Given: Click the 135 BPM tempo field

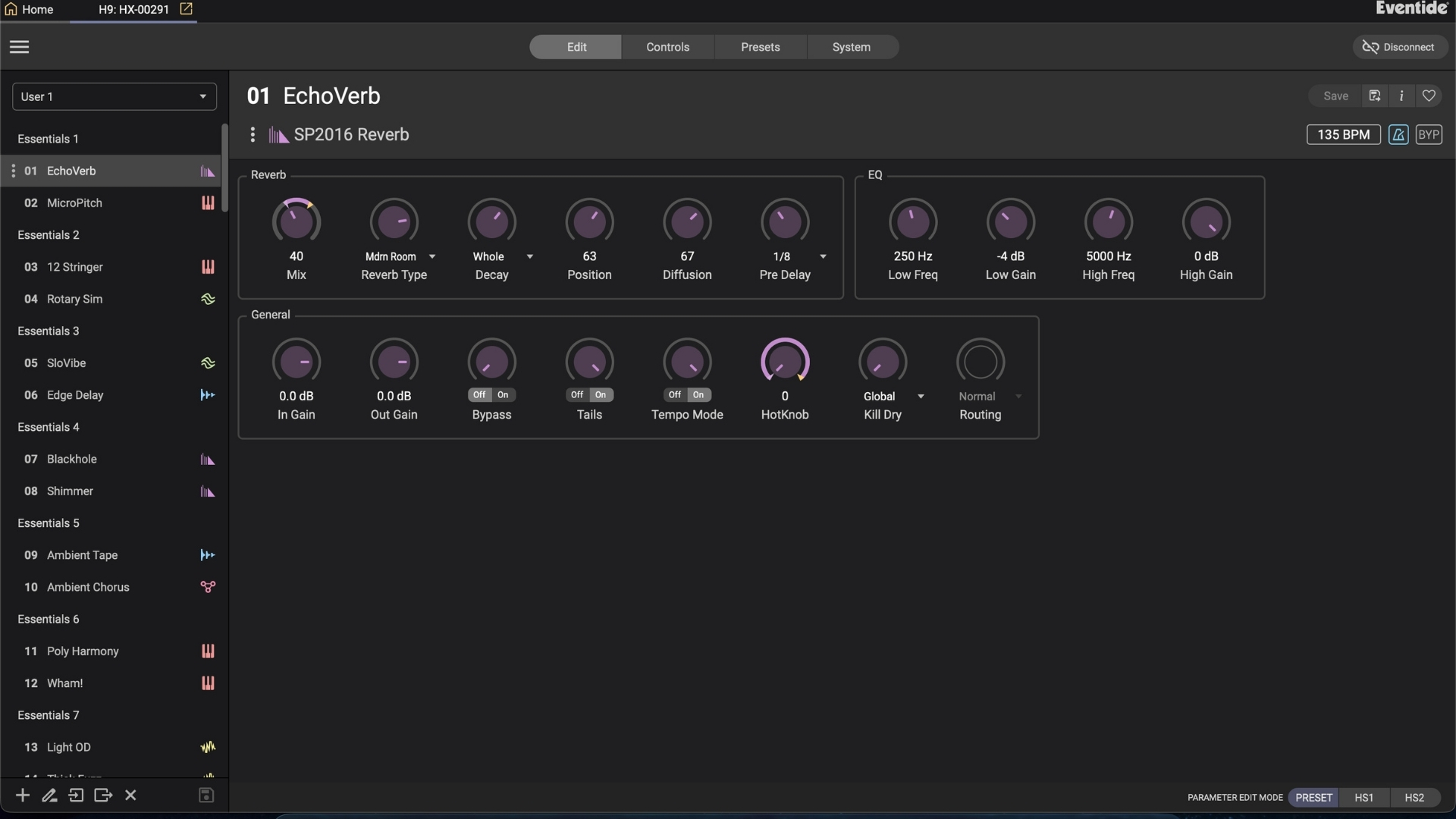Looking at the screenshot, I should point(1343,135).
